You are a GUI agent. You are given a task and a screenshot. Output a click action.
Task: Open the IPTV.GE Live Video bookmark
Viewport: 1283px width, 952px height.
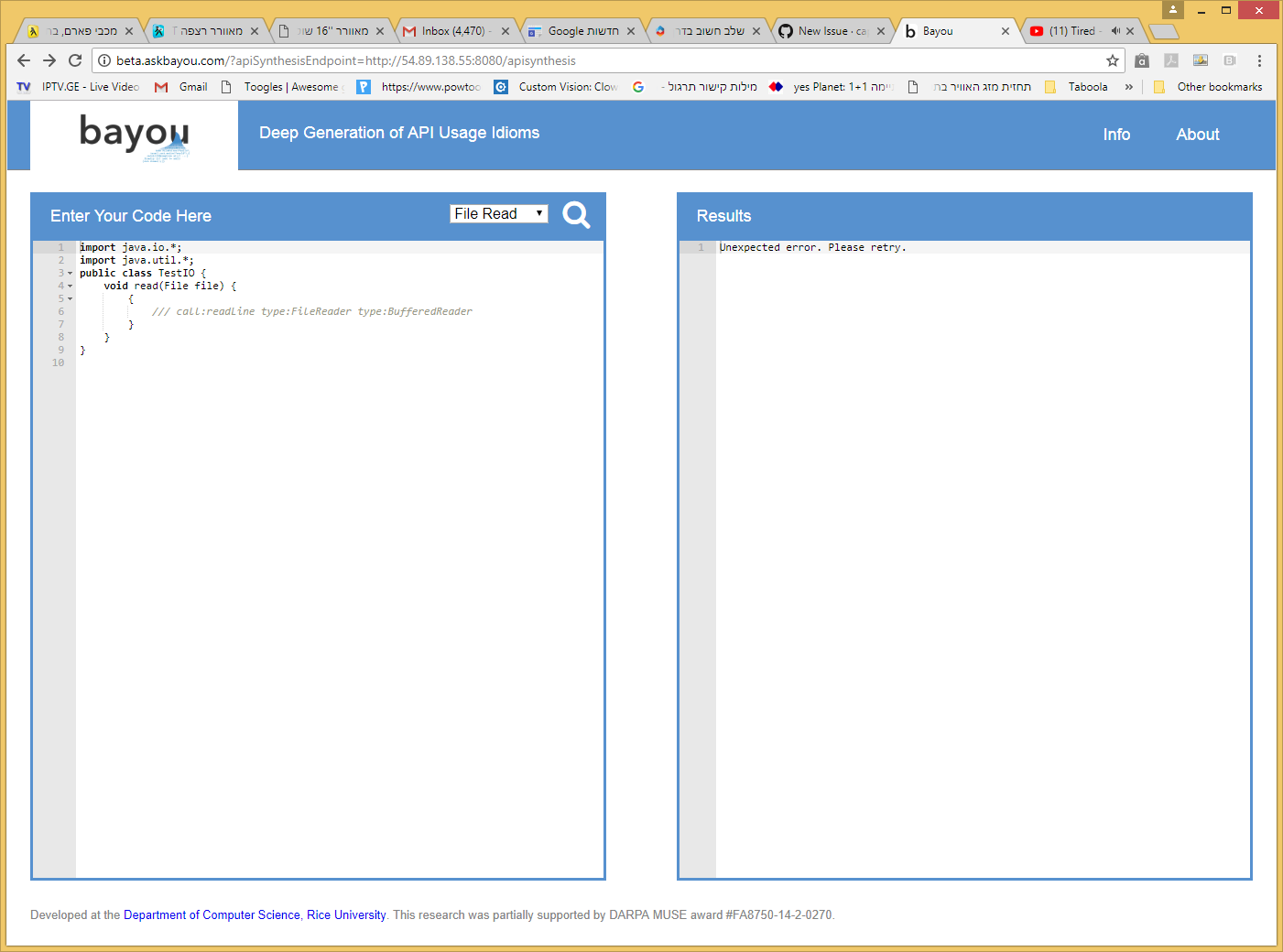tap(78, 87)
